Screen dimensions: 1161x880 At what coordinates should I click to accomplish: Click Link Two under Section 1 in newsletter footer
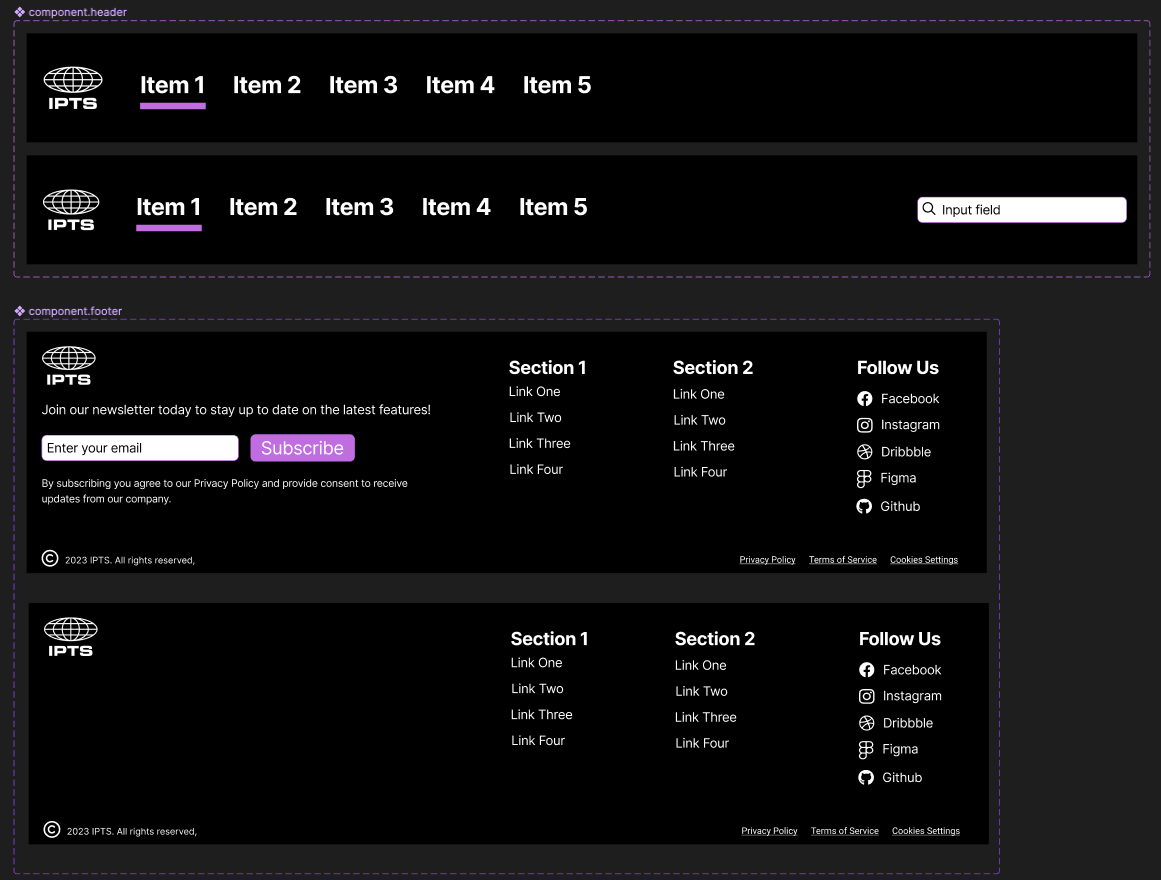coord(535,418)
